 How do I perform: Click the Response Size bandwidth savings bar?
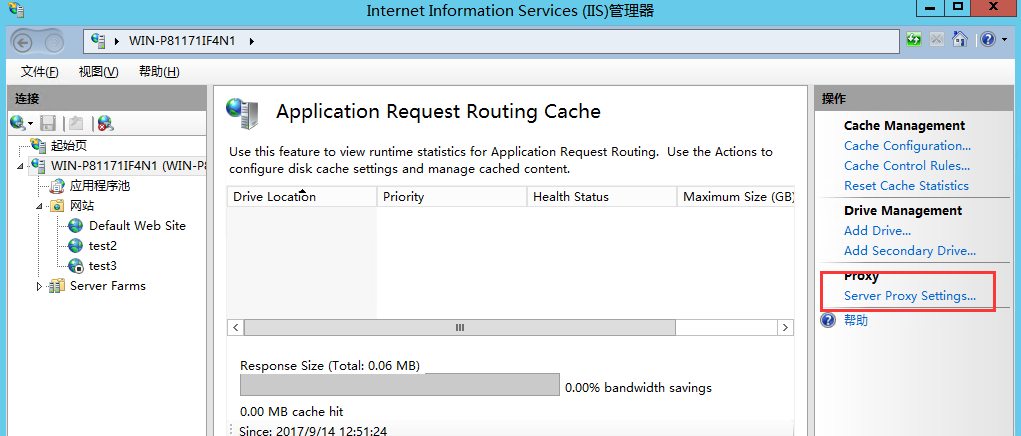(400, 385)
